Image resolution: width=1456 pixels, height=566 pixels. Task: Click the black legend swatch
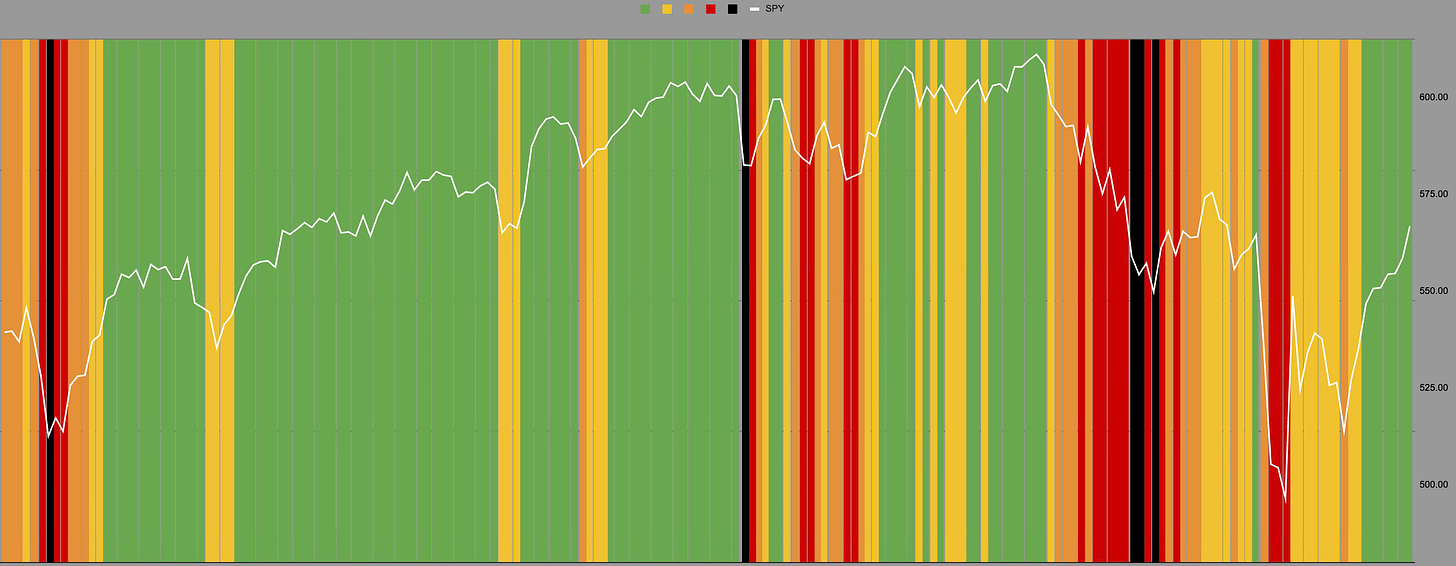(x=733, y=9)
